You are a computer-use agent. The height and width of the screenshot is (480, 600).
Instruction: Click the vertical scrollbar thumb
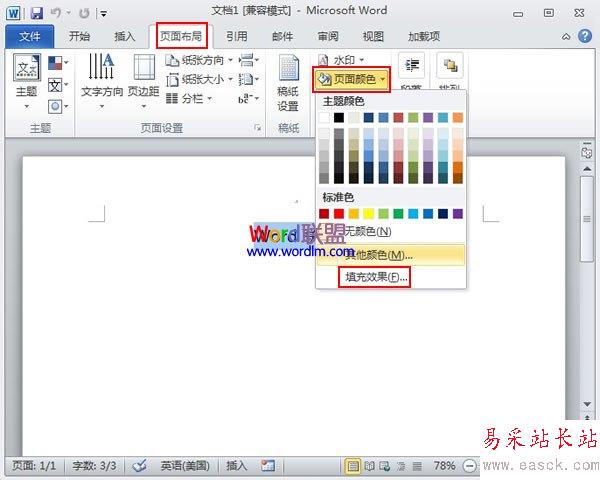pos(587,219)
